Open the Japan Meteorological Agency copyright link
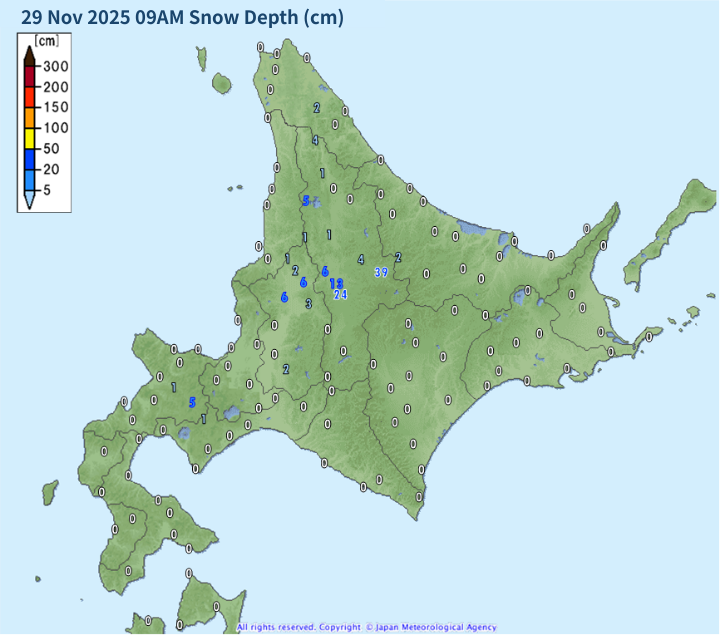The height and width of the screenshot is (635, 720). pos(433,627)
